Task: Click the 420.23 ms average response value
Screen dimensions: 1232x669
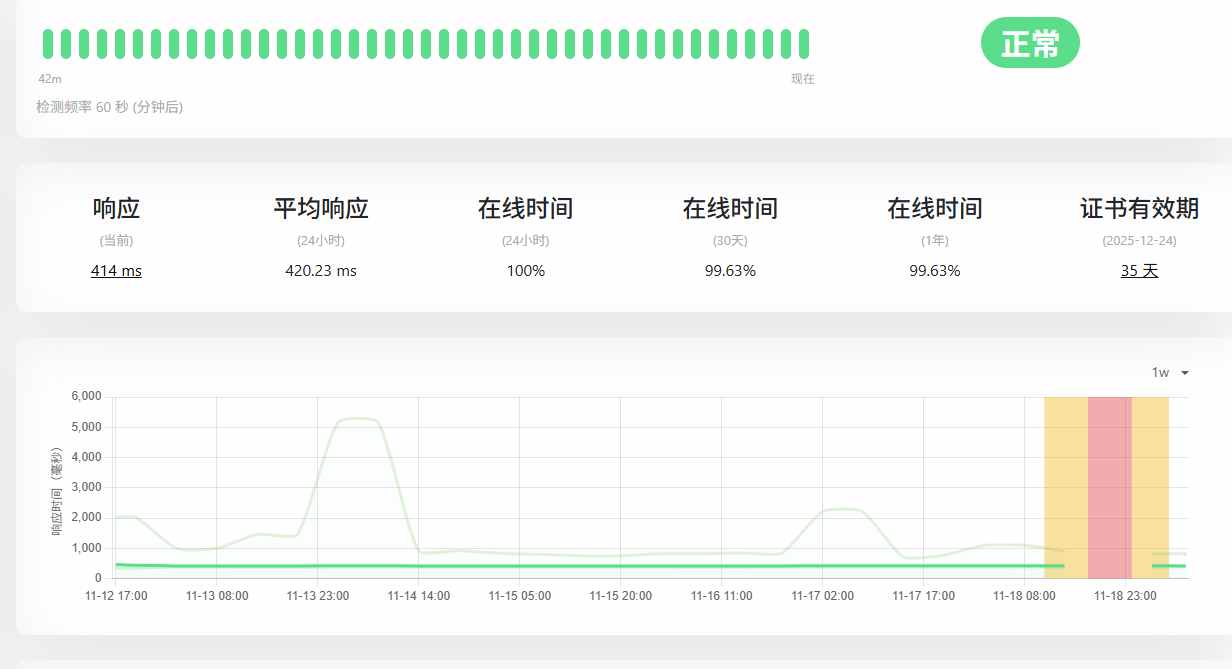Action: [x=321, y=270]
